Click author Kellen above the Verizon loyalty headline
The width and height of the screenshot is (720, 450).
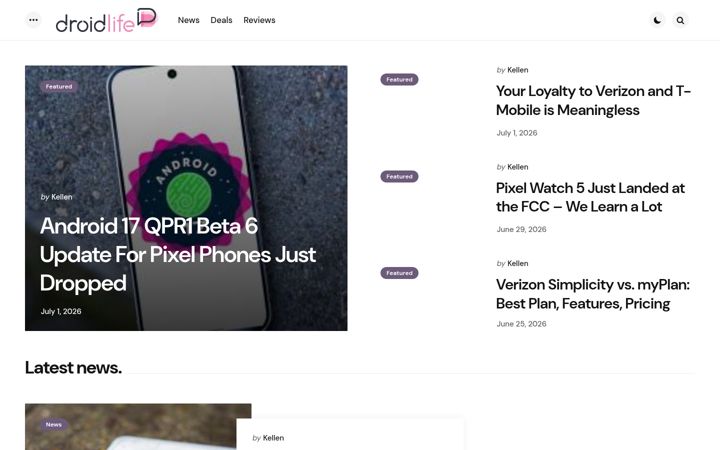coord(518,70)
